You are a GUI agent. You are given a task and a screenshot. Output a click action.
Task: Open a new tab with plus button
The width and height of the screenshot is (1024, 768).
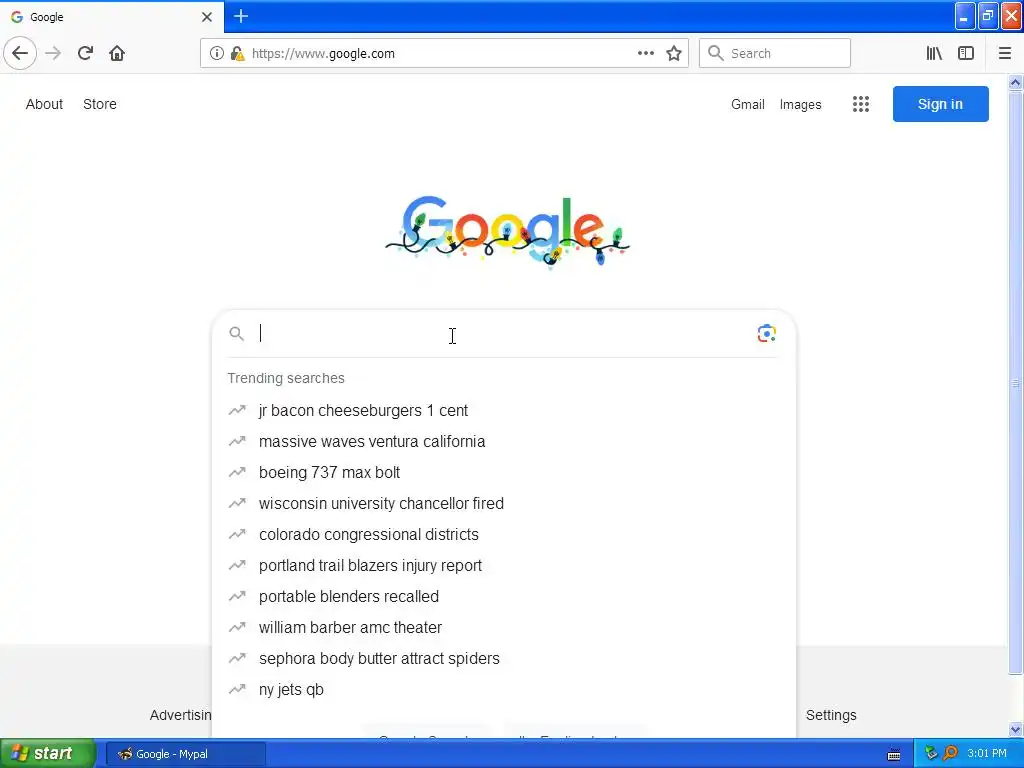tap(241, 16)
